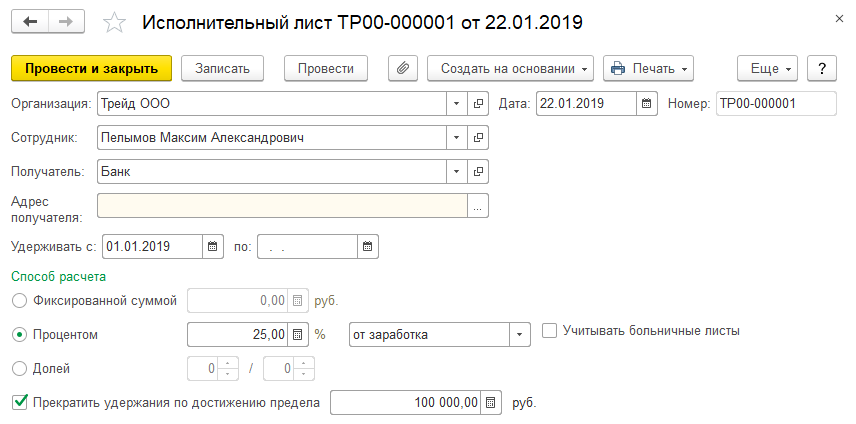
Task: Expand the Получатель dropdown list
Action: coord(456,171)
